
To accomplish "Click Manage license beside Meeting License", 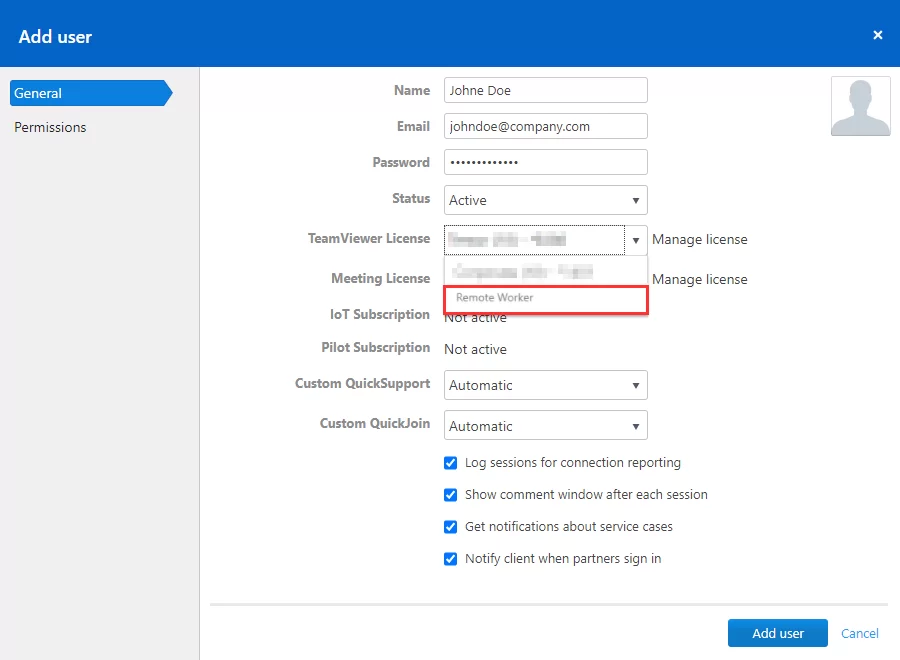I will pos(700,279).
